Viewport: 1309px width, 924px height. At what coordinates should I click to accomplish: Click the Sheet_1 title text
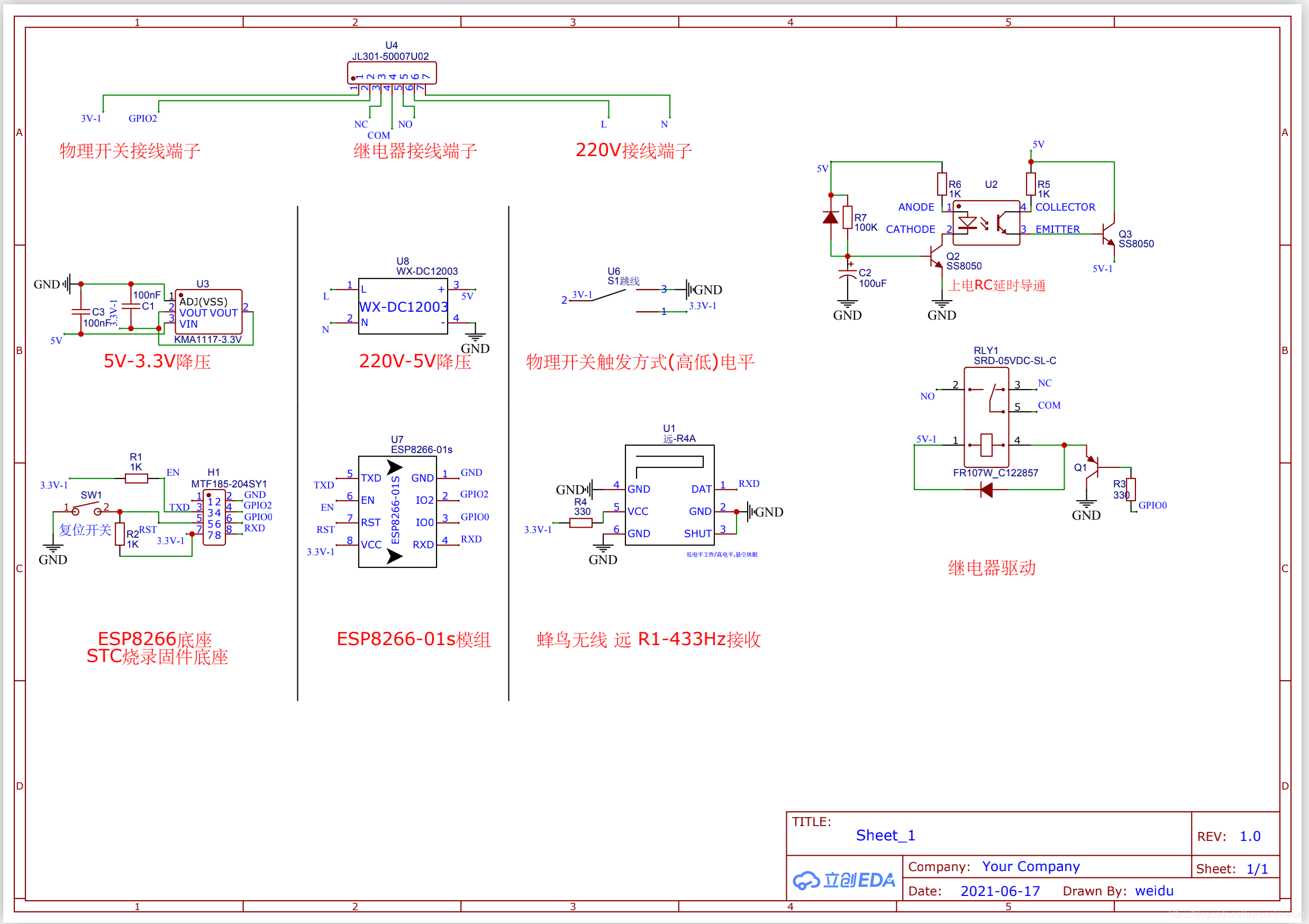(885, 836)
